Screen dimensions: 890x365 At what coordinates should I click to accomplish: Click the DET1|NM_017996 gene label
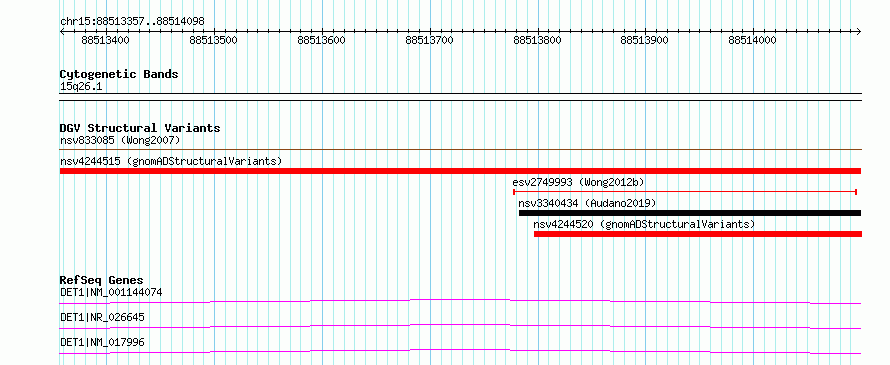tap(102, 342)
